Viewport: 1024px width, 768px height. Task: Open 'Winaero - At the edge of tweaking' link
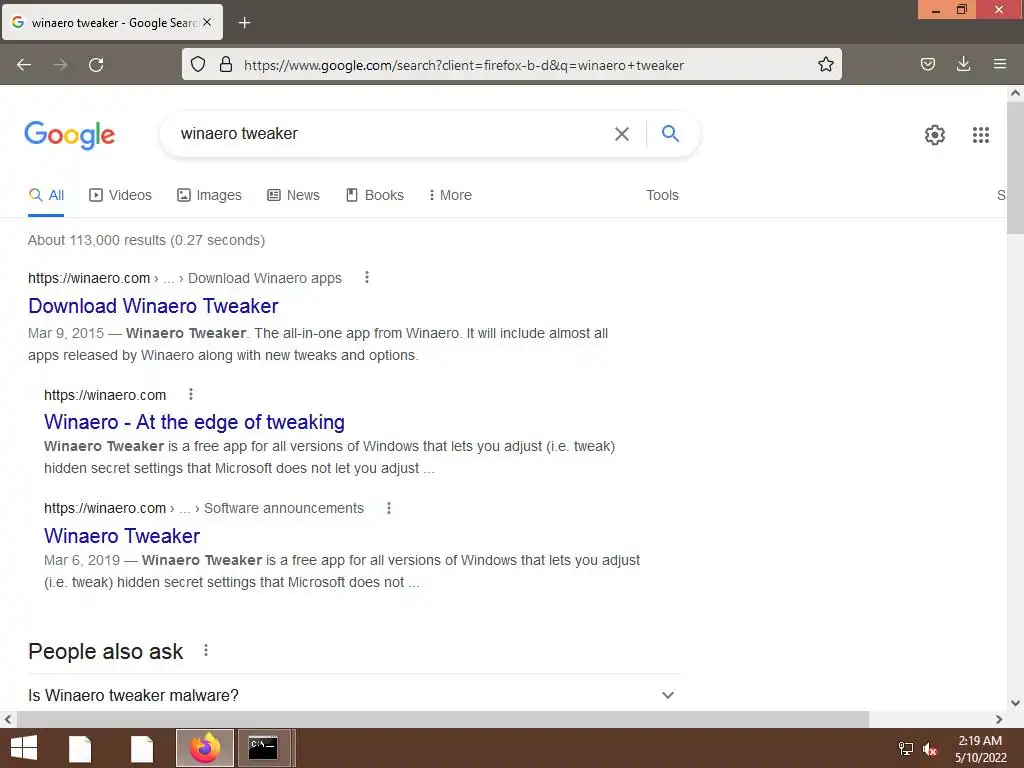[x=195, y=422]
